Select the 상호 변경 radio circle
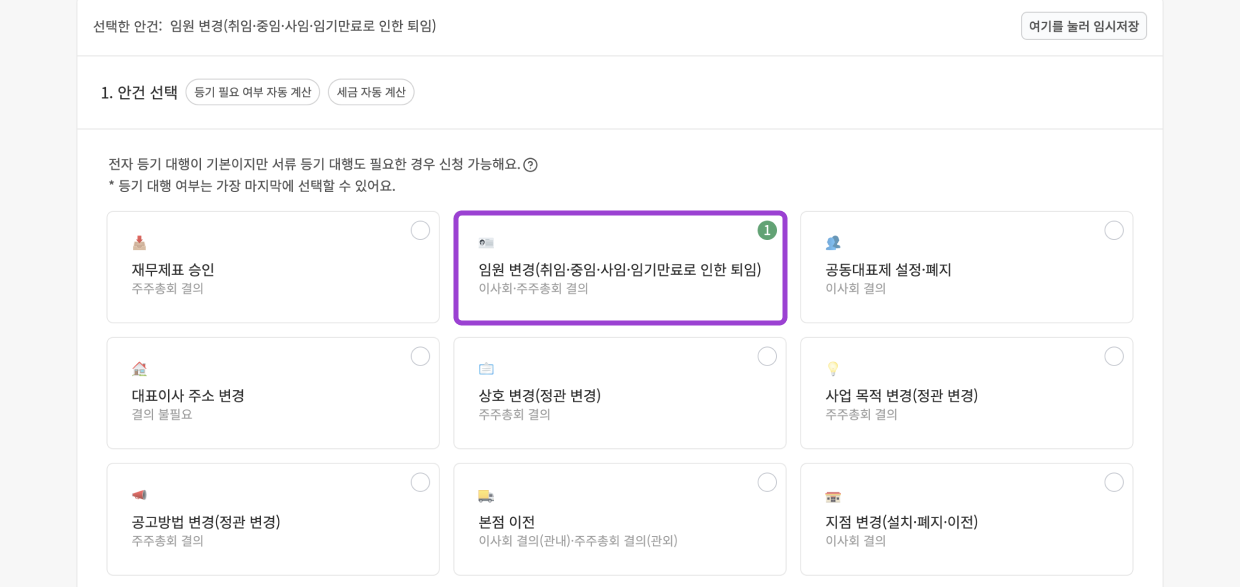 [x=767, y=356]
